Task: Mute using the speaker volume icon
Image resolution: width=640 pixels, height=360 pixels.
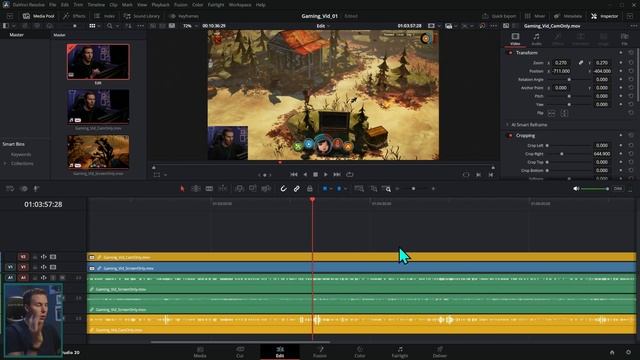Action: 576,189
